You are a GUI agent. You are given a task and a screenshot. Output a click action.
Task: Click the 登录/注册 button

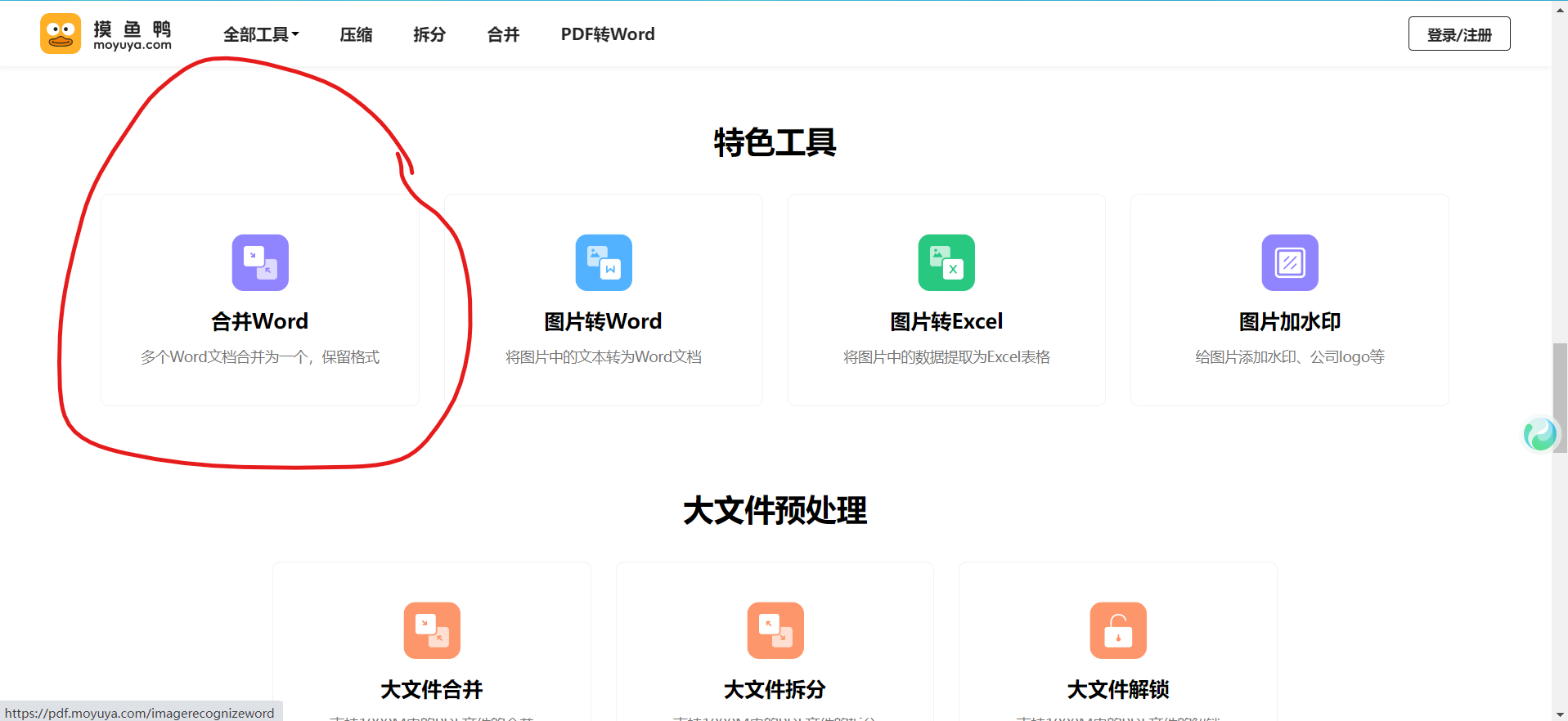pyautogui.click(x=1459, y=34)
